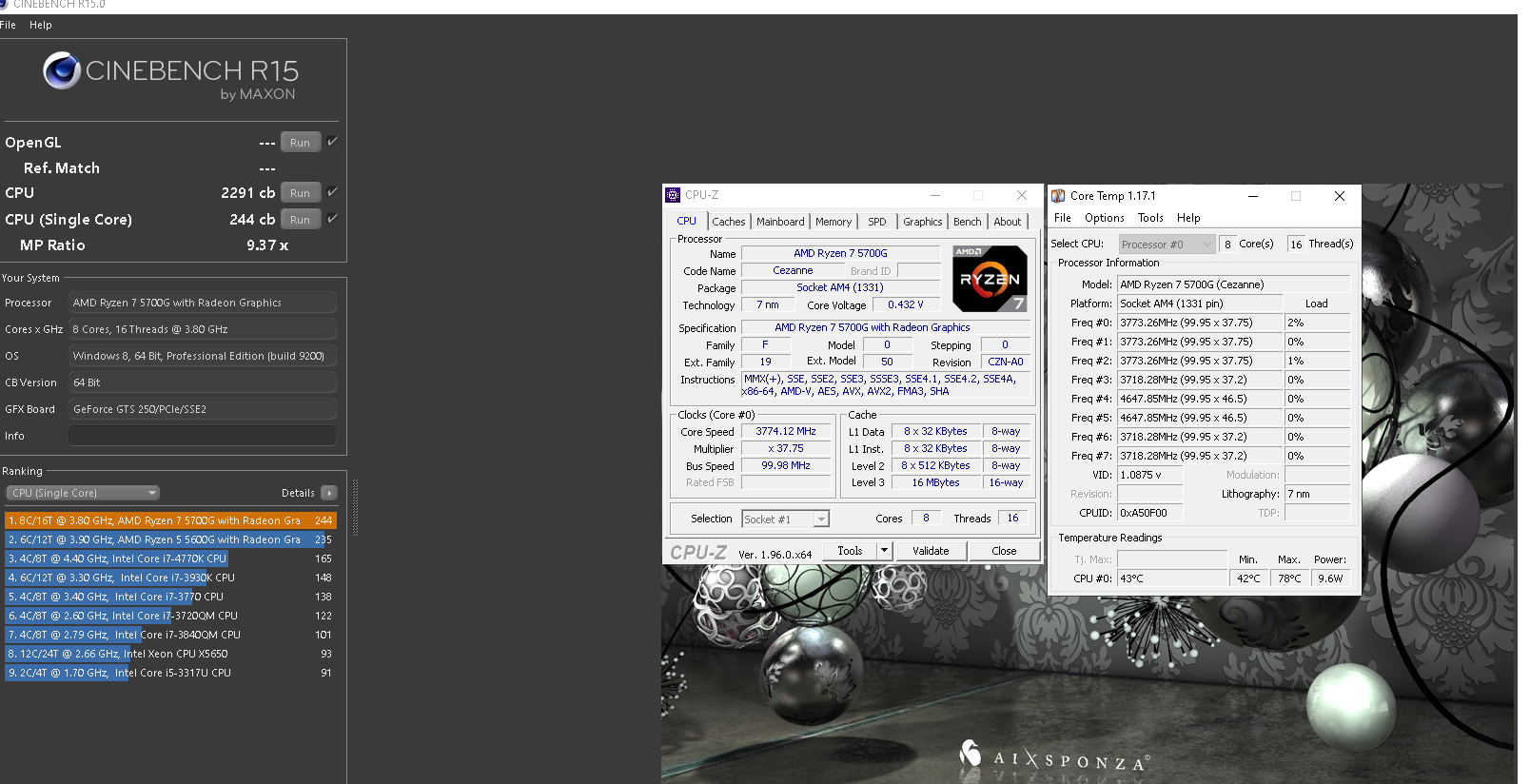Run the CPU (Single Core) benchmark
Screen dimensions: 1530x784
click(301, 220)
